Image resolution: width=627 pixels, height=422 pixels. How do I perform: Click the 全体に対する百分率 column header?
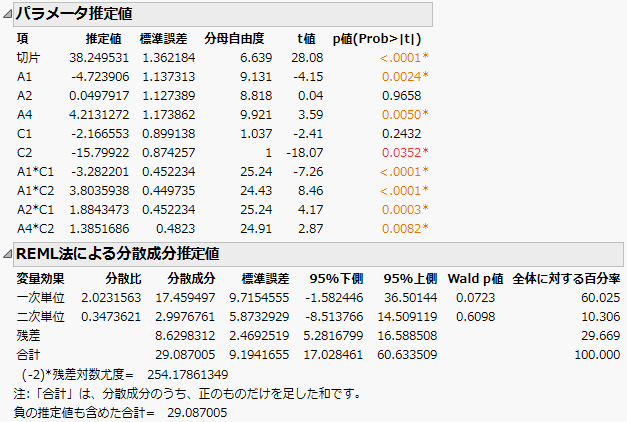point(566,279)
